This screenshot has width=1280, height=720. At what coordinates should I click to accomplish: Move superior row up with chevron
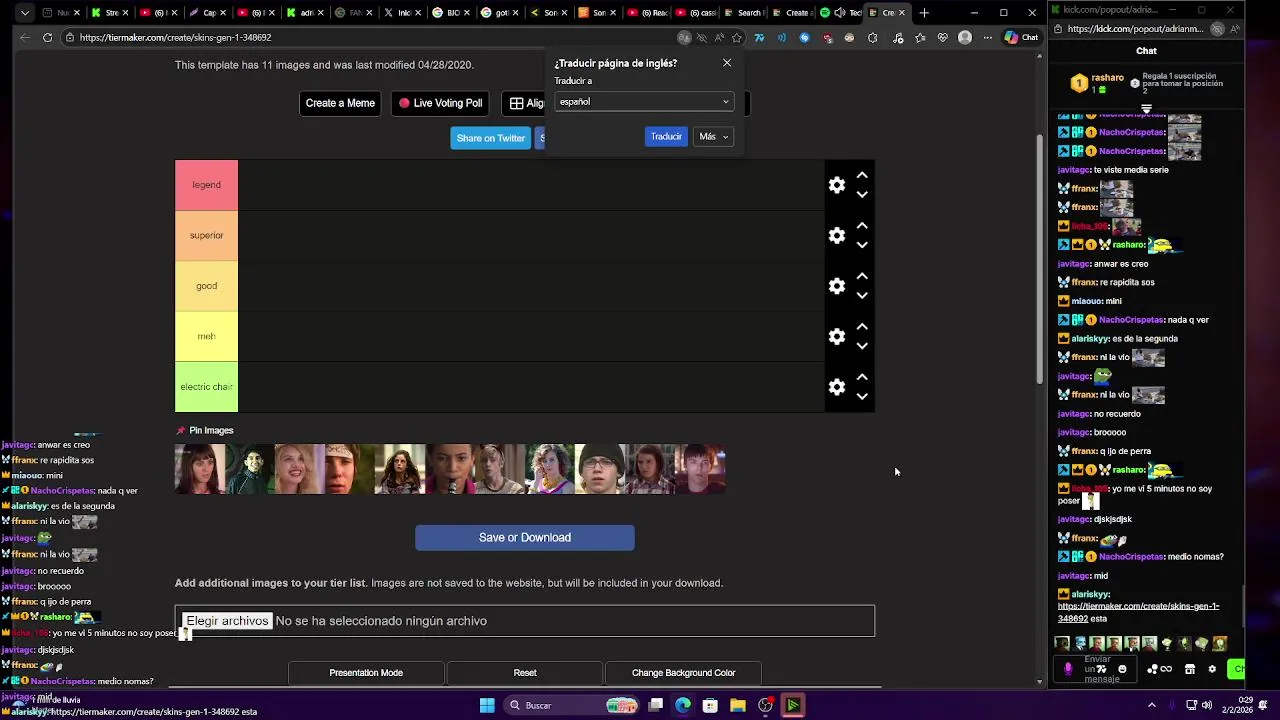click(x=862, y=226)
